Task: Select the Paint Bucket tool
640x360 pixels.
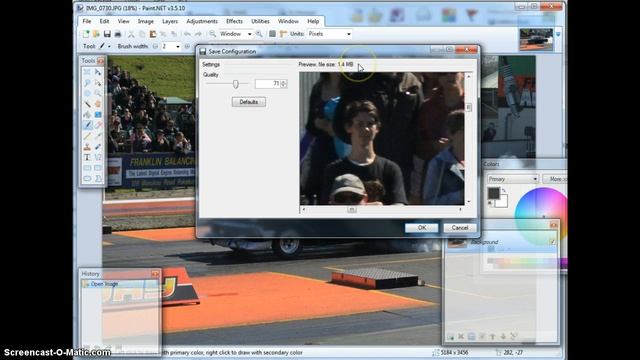Action: coord(87,115)
